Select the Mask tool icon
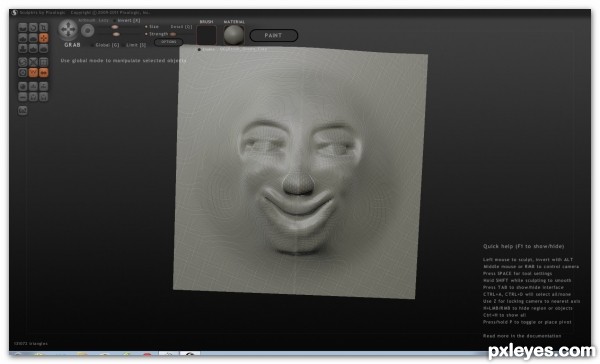This screenshot has width=600, height=364. click(x=23, y=72)
